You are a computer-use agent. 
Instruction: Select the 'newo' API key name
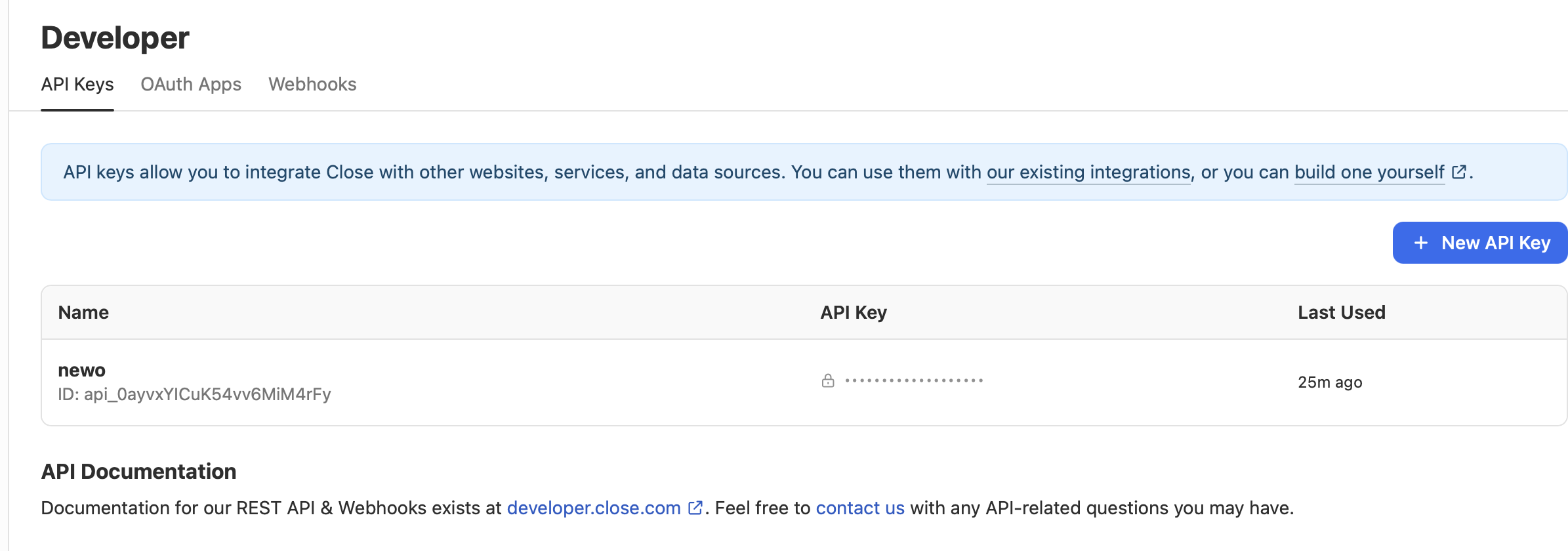pyautogui.click(x=81, y=371)
